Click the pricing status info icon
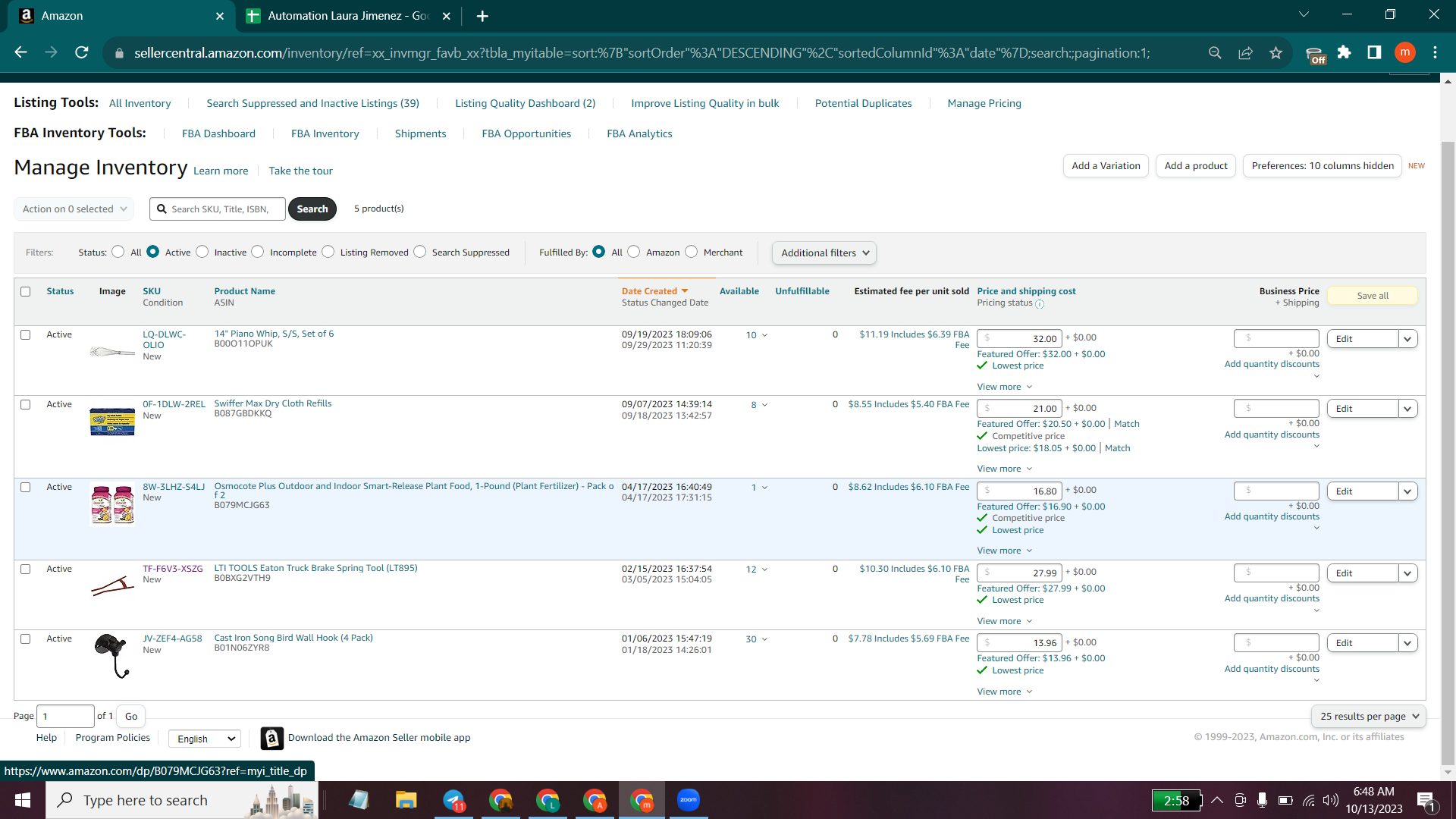This screenshot has width=1456, height=819. [x=1040, y=304]
